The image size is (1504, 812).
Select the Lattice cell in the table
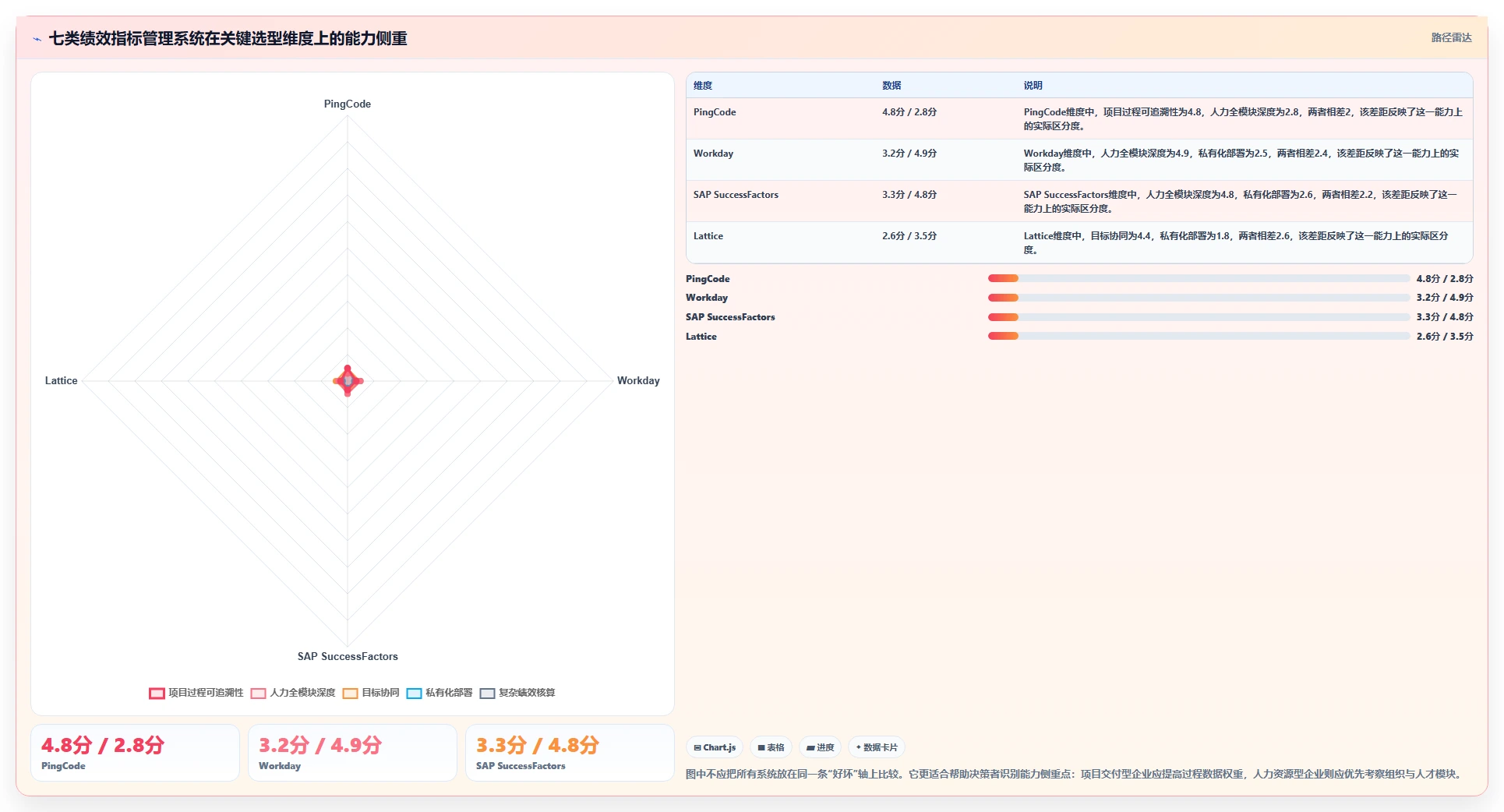708,236
